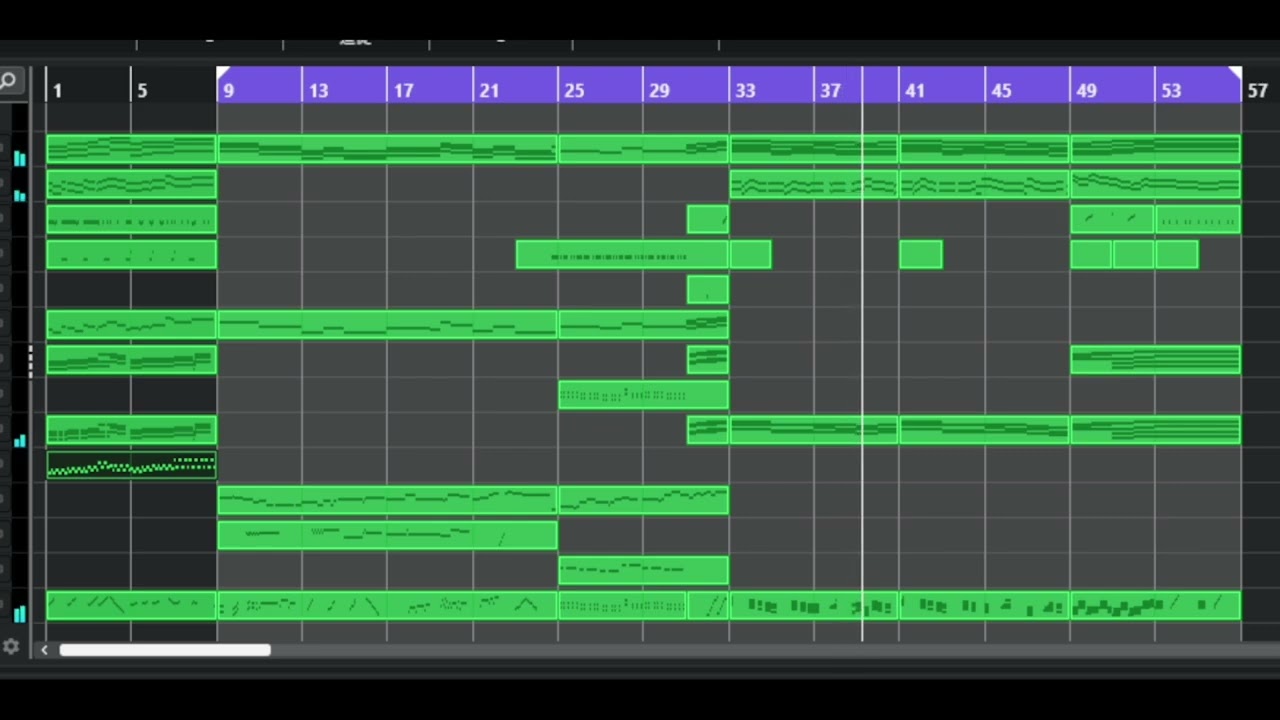Image resolution: width=1280 pixels, height=720 pixels.
Task: Open the gear settings icon below the tracks
Action: (x=11, y=647)
